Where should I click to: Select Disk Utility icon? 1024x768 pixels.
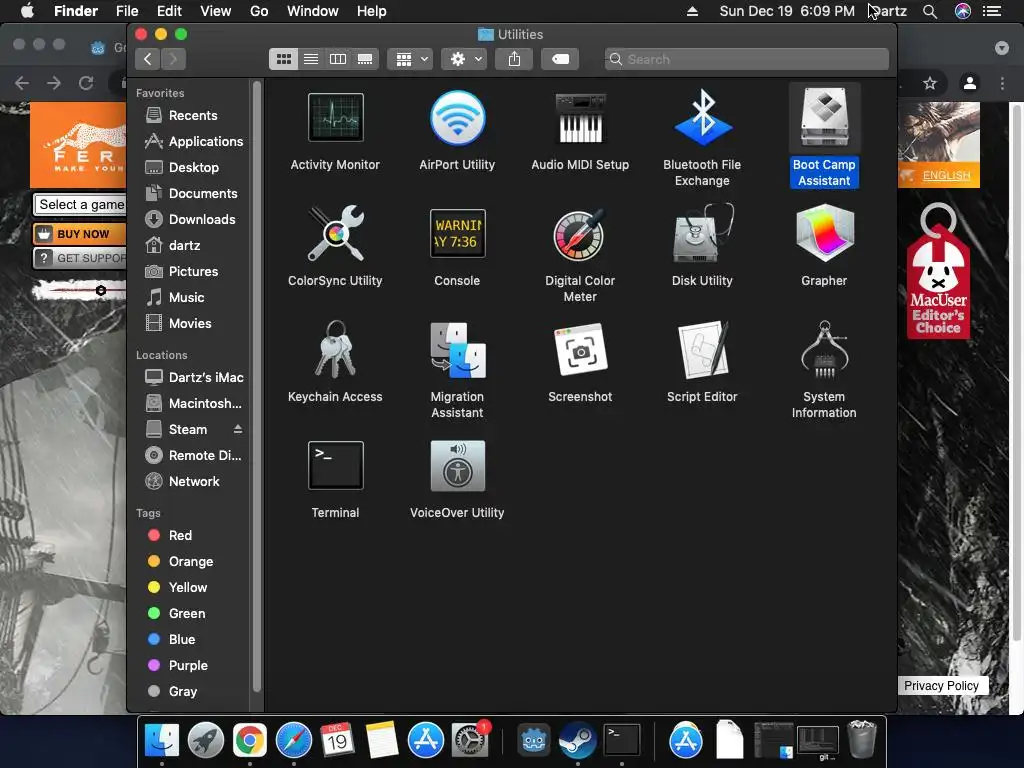(x=702, y=234)
